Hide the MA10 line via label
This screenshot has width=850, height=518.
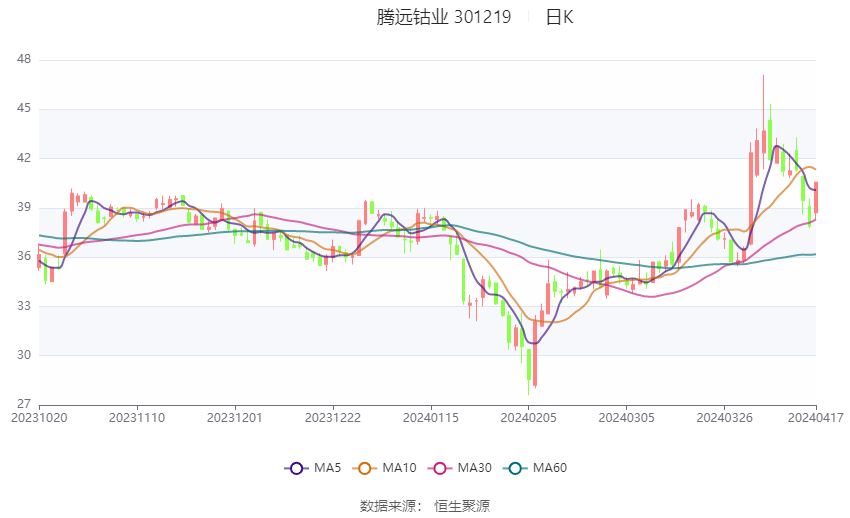(399, 468)
